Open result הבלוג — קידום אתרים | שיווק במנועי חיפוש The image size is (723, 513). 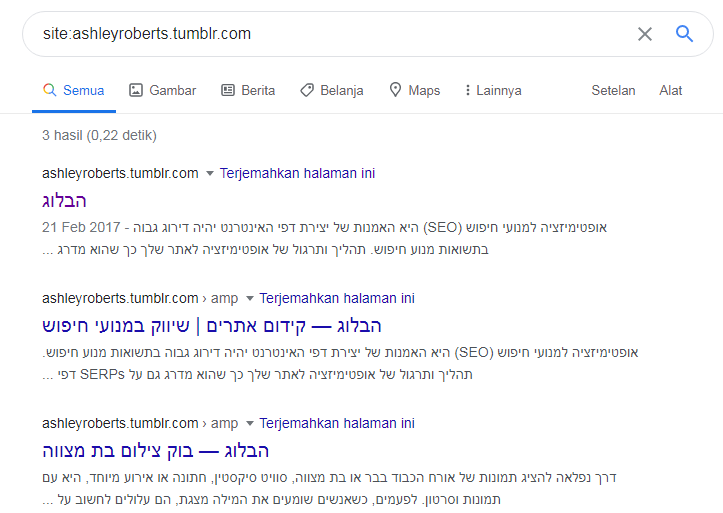point(212,326)
